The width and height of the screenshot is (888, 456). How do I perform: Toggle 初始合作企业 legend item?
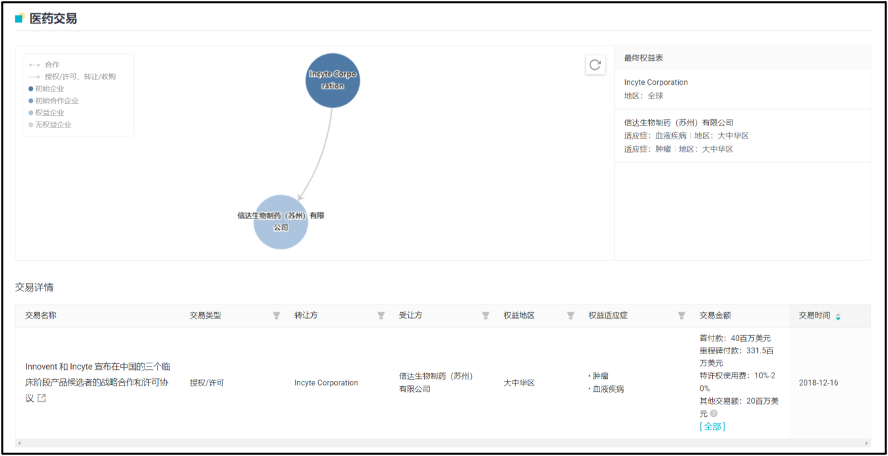point(56,101)
